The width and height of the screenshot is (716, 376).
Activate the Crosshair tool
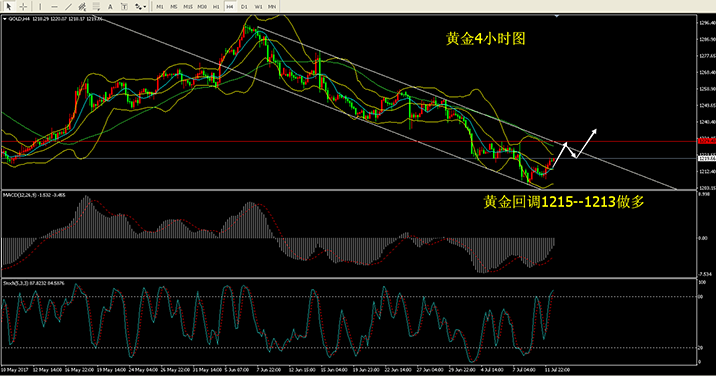point(23,6)
